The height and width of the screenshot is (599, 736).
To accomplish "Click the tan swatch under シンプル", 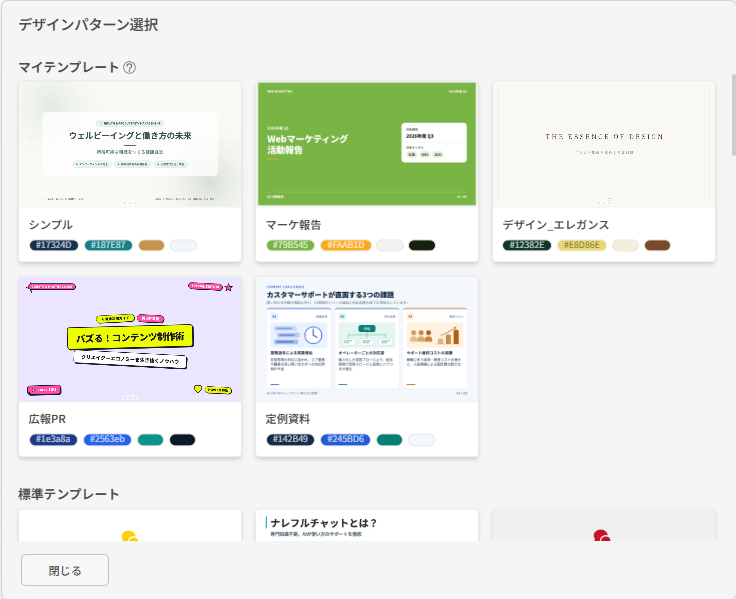I will click(x=152, y=245).
